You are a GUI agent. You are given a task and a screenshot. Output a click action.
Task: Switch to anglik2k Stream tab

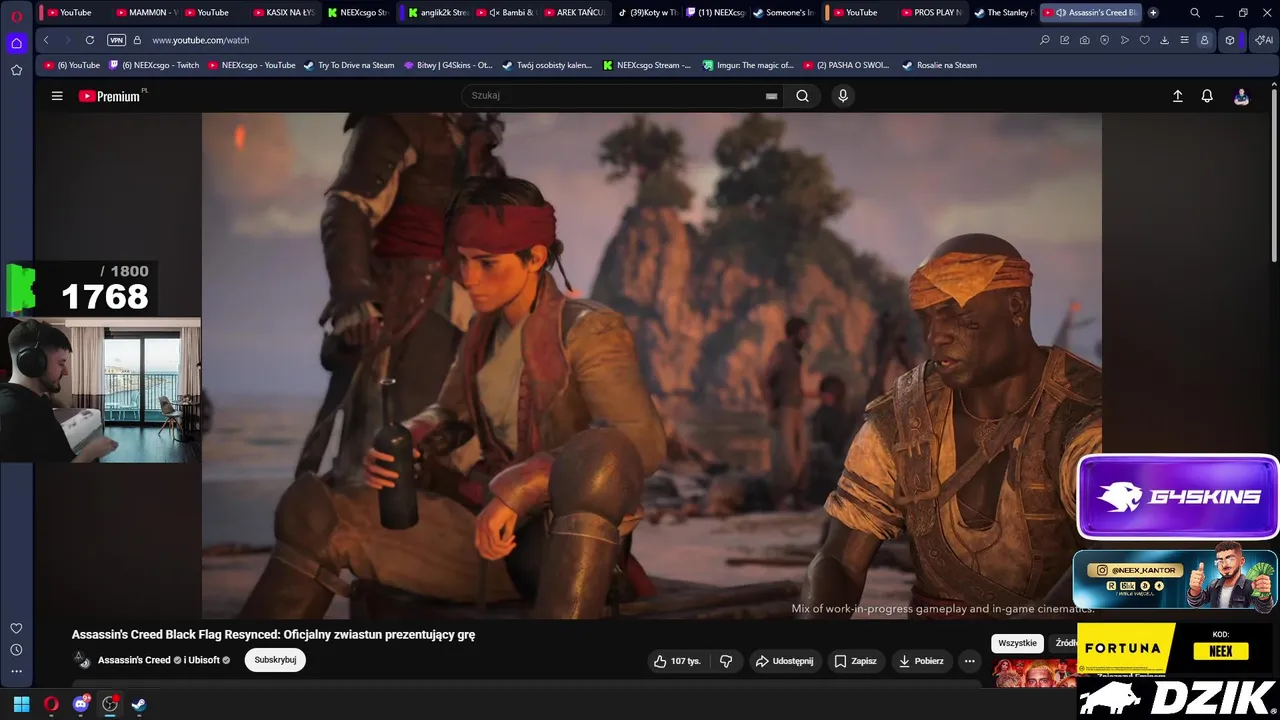pyautogui.click(x=436, y=13)
